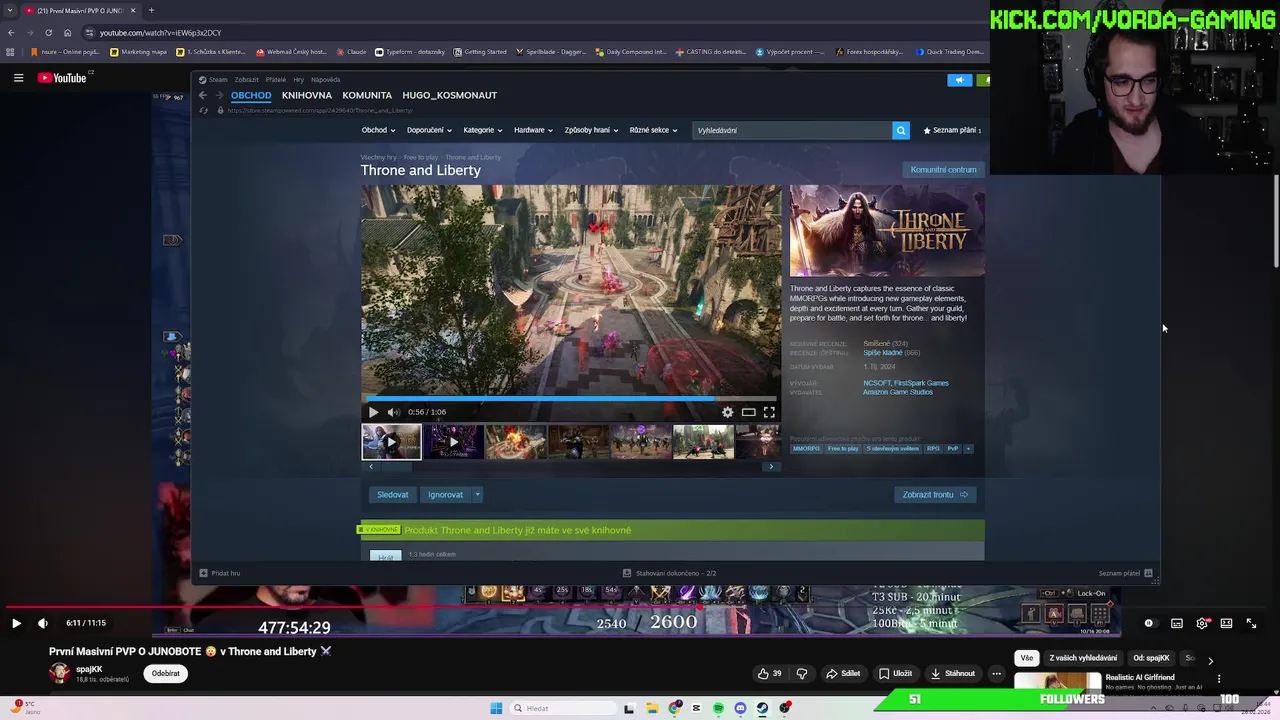The height and width of the screenshot is (720, 1280).
Task: Click the MMORPG tag
Action: coord(806,448)
